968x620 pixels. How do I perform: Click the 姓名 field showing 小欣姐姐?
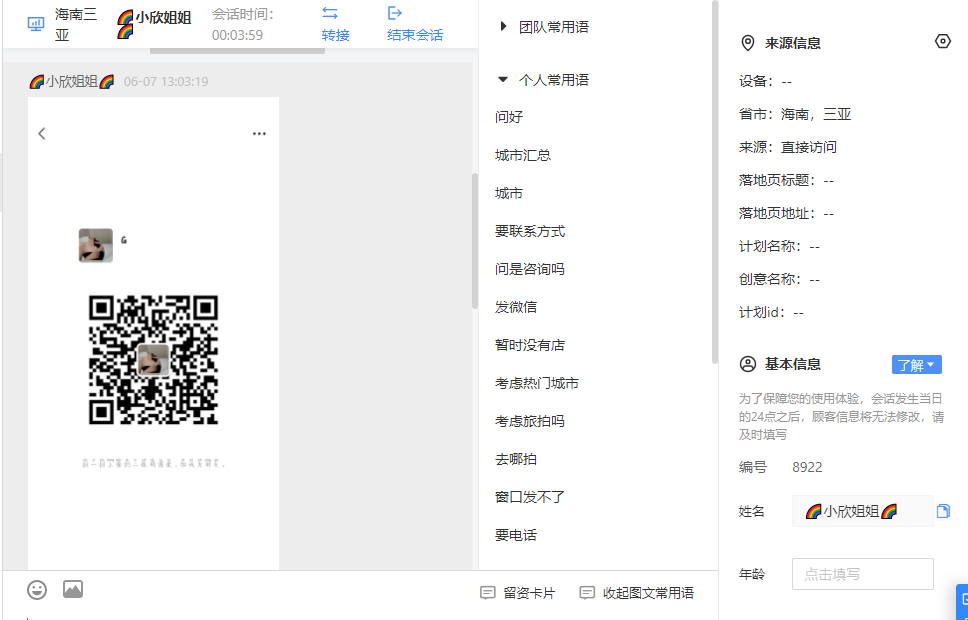862,511
